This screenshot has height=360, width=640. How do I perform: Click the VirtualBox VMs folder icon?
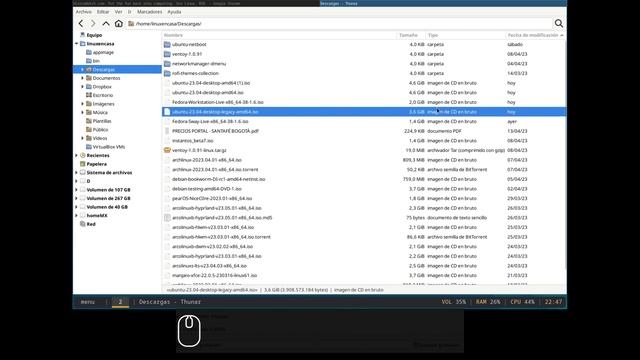point(89,147)
